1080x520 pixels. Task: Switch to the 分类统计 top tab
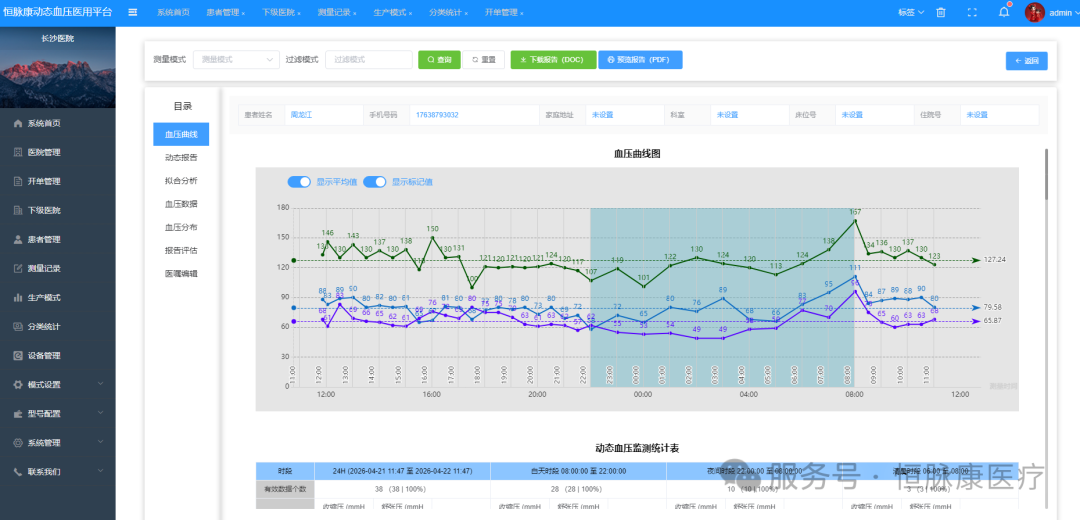point(445,13)
